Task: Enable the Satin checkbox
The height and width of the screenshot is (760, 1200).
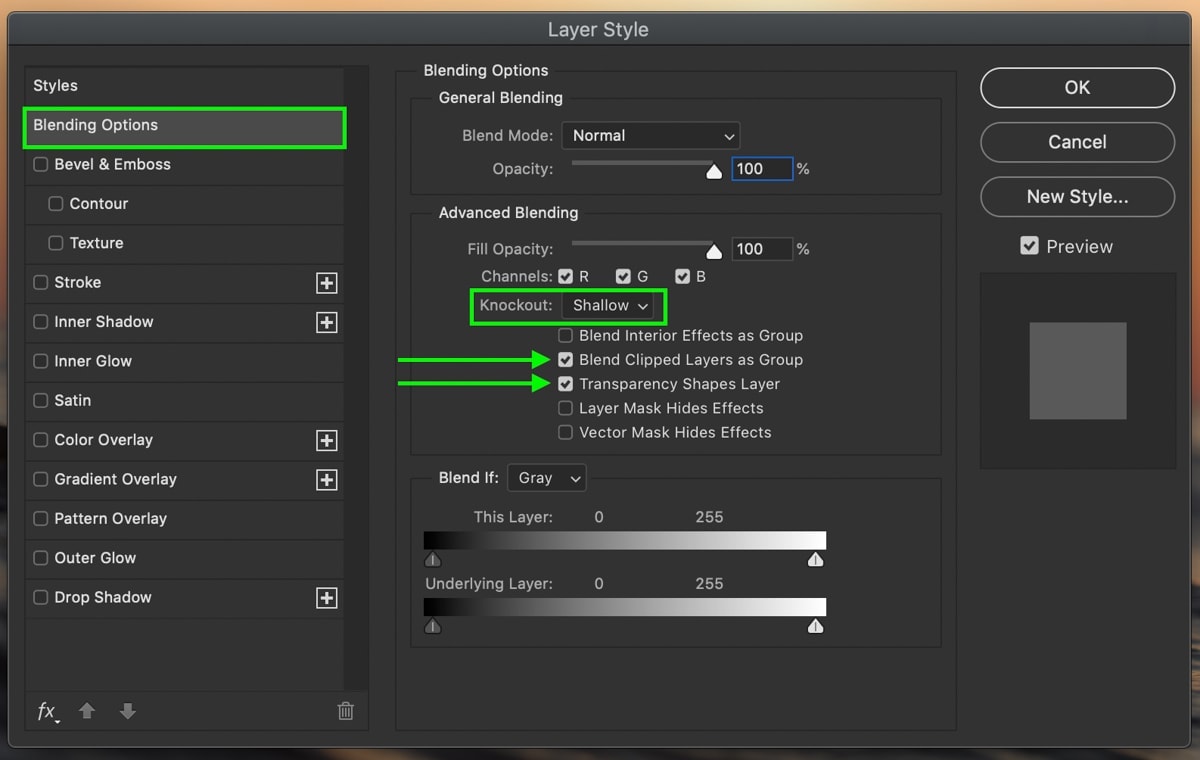Action: pyautogui.click(x=41, y=401)
